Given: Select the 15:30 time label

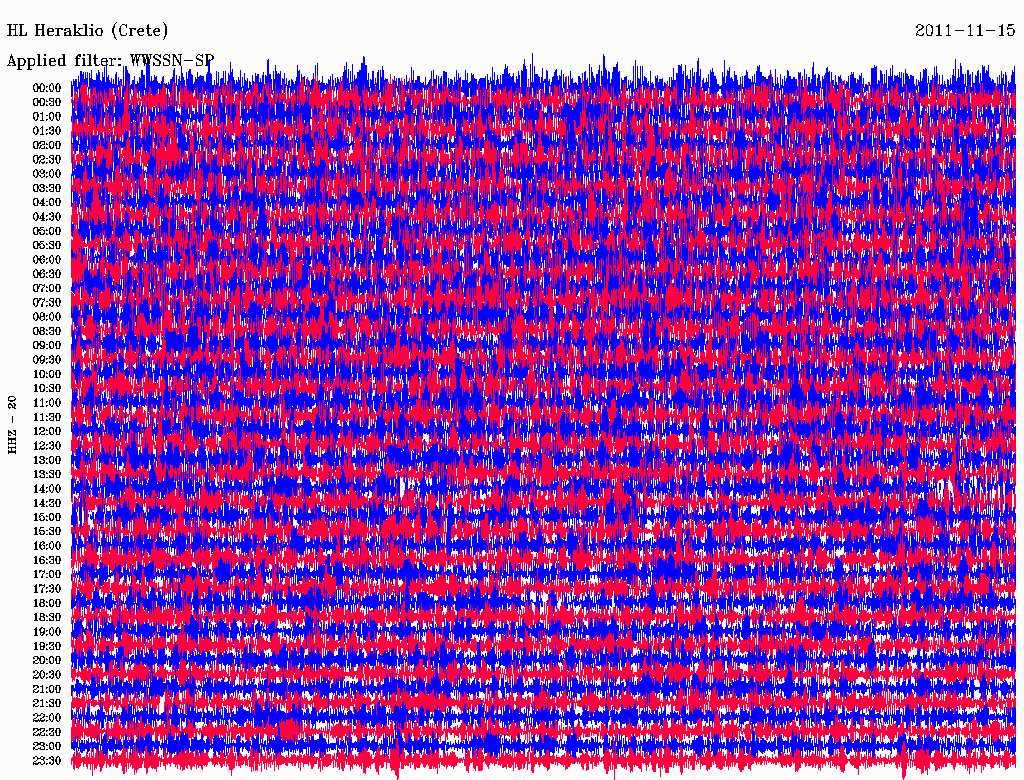Looking at the screenshot, I should pyautogui.click(x=47, y=532).
